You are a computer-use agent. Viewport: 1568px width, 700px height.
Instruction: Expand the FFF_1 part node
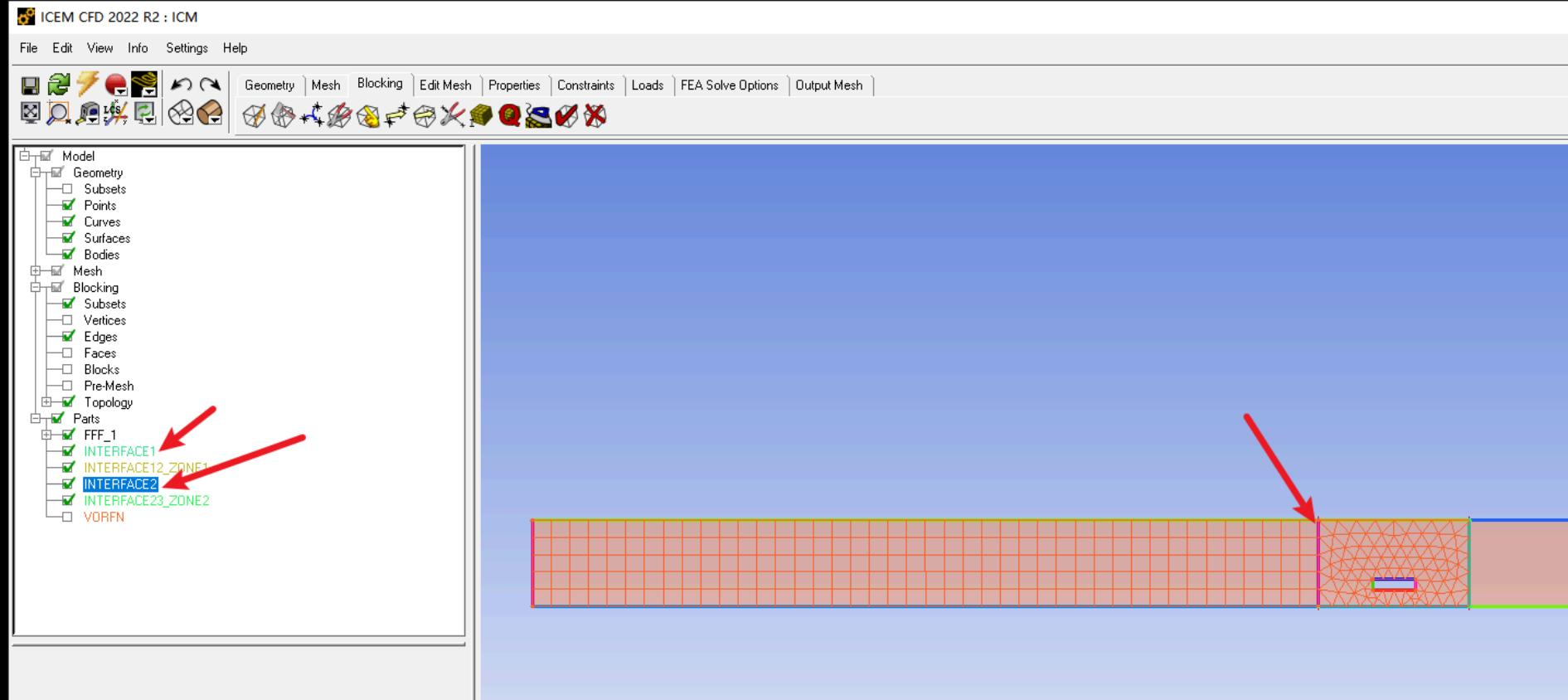tap(46, 435)
